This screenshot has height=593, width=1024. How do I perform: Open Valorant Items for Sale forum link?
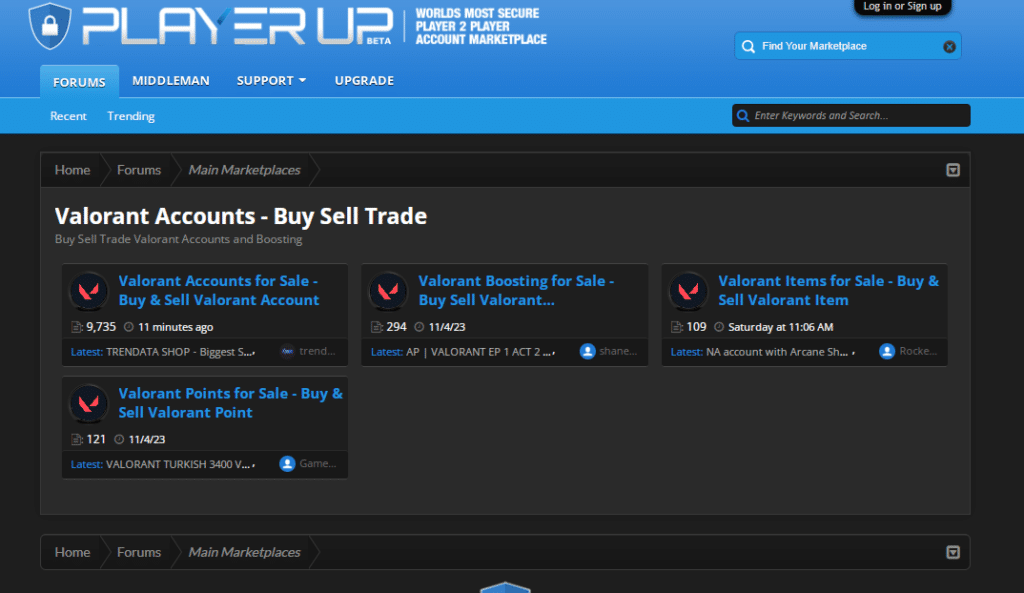click(x=828, y=291)
